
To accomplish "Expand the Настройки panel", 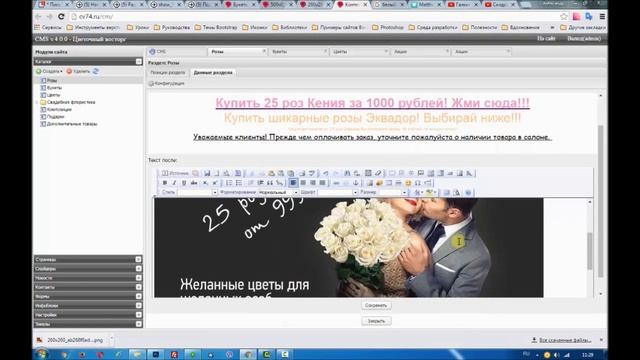I will pos(138,315).
